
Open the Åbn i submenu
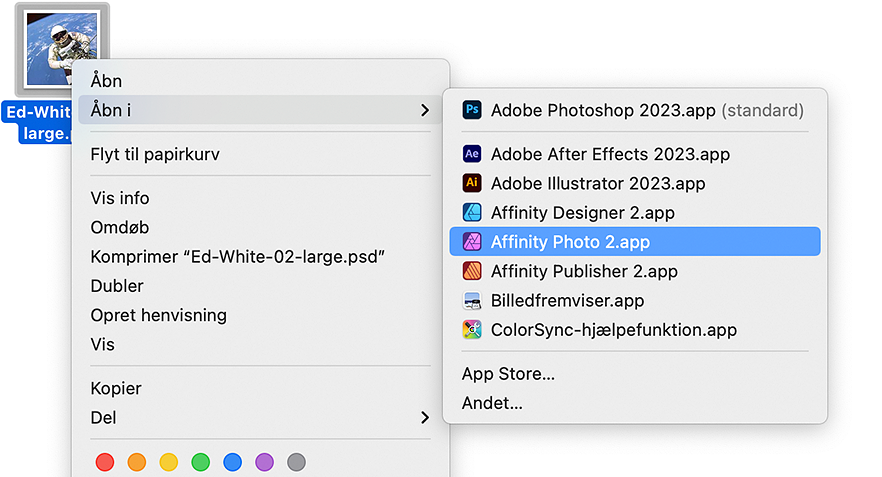[x=260, y=110]
